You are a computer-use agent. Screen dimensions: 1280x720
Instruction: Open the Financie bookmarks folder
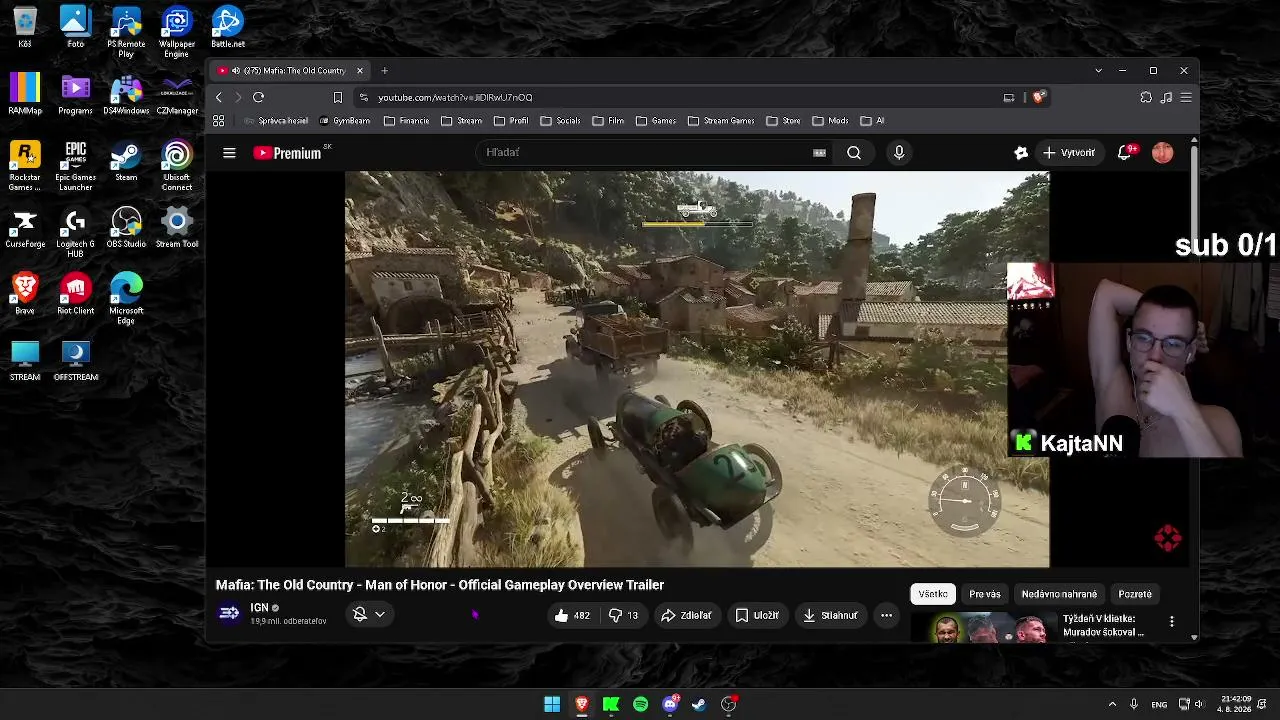407,121
